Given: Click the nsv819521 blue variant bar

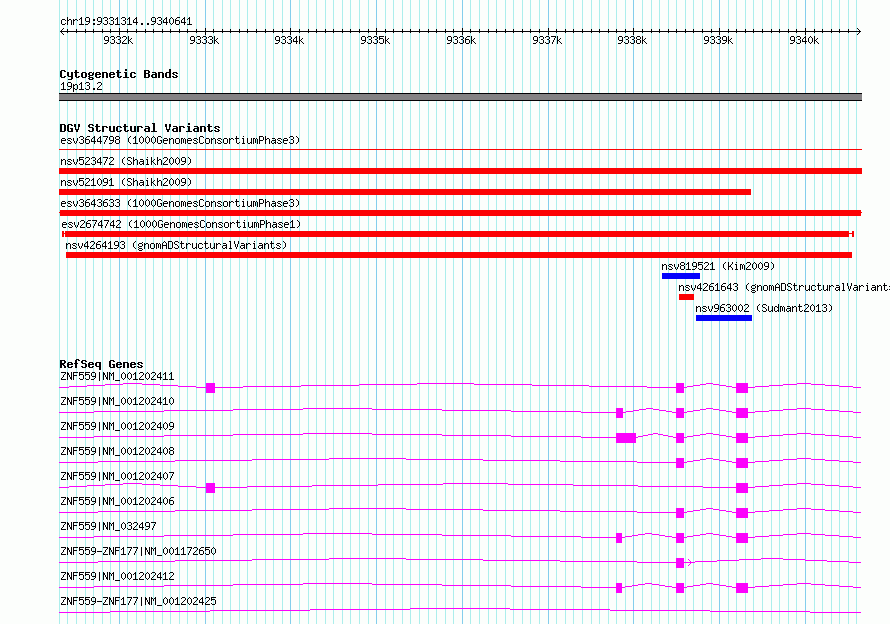Looking at the screenshot, I should point(680,276).
